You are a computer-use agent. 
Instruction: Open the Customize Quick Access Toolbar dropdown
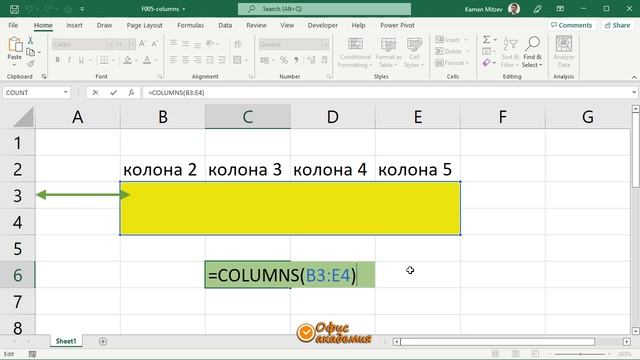82,9
